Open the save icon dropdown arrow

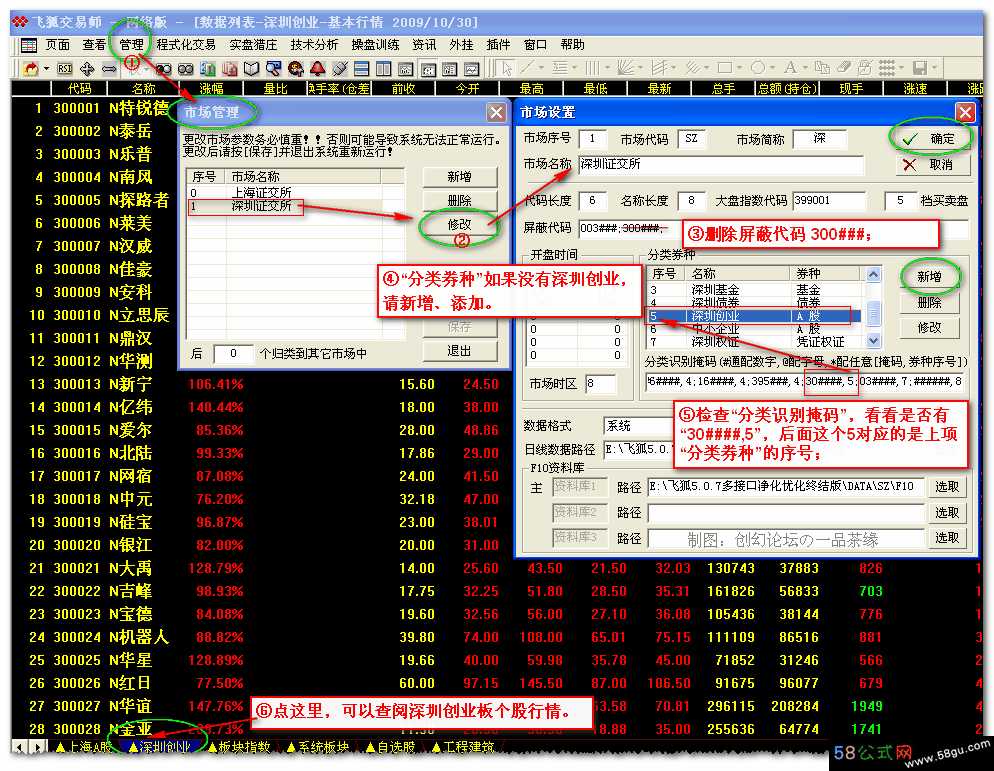[934, 67]
